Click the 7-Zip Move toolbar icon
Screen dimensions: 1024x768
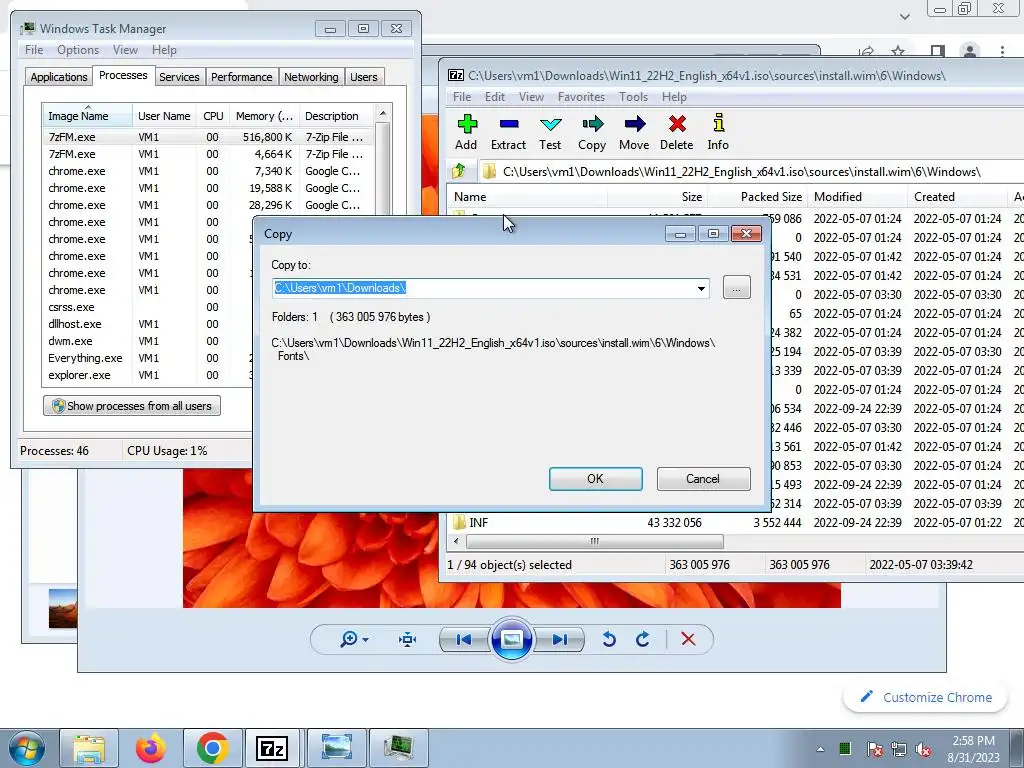tap(634, 133)
